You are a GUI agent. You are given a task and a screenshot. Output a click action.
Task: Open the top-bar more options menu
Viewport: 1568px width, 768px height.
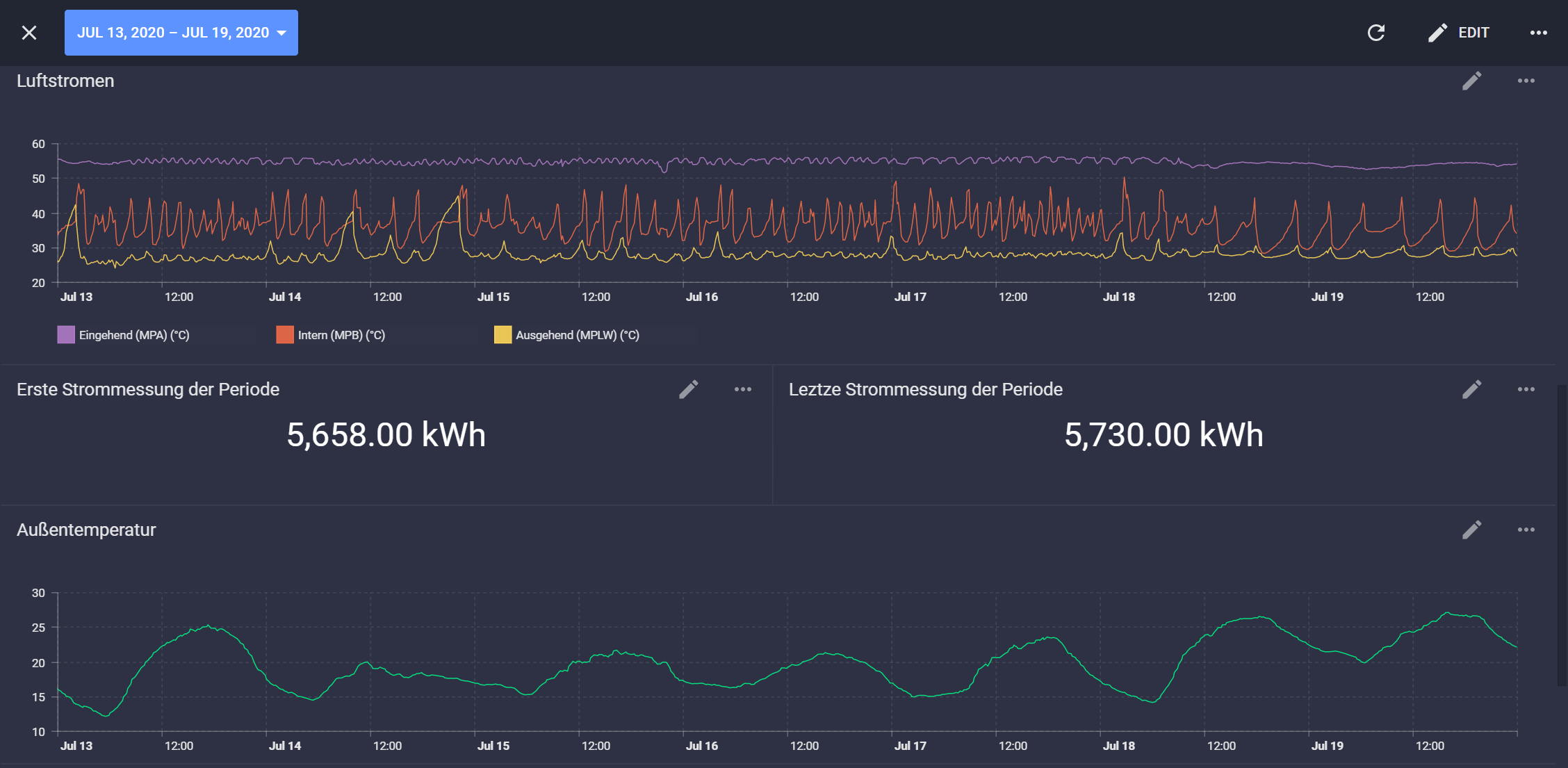(1538, 33)
